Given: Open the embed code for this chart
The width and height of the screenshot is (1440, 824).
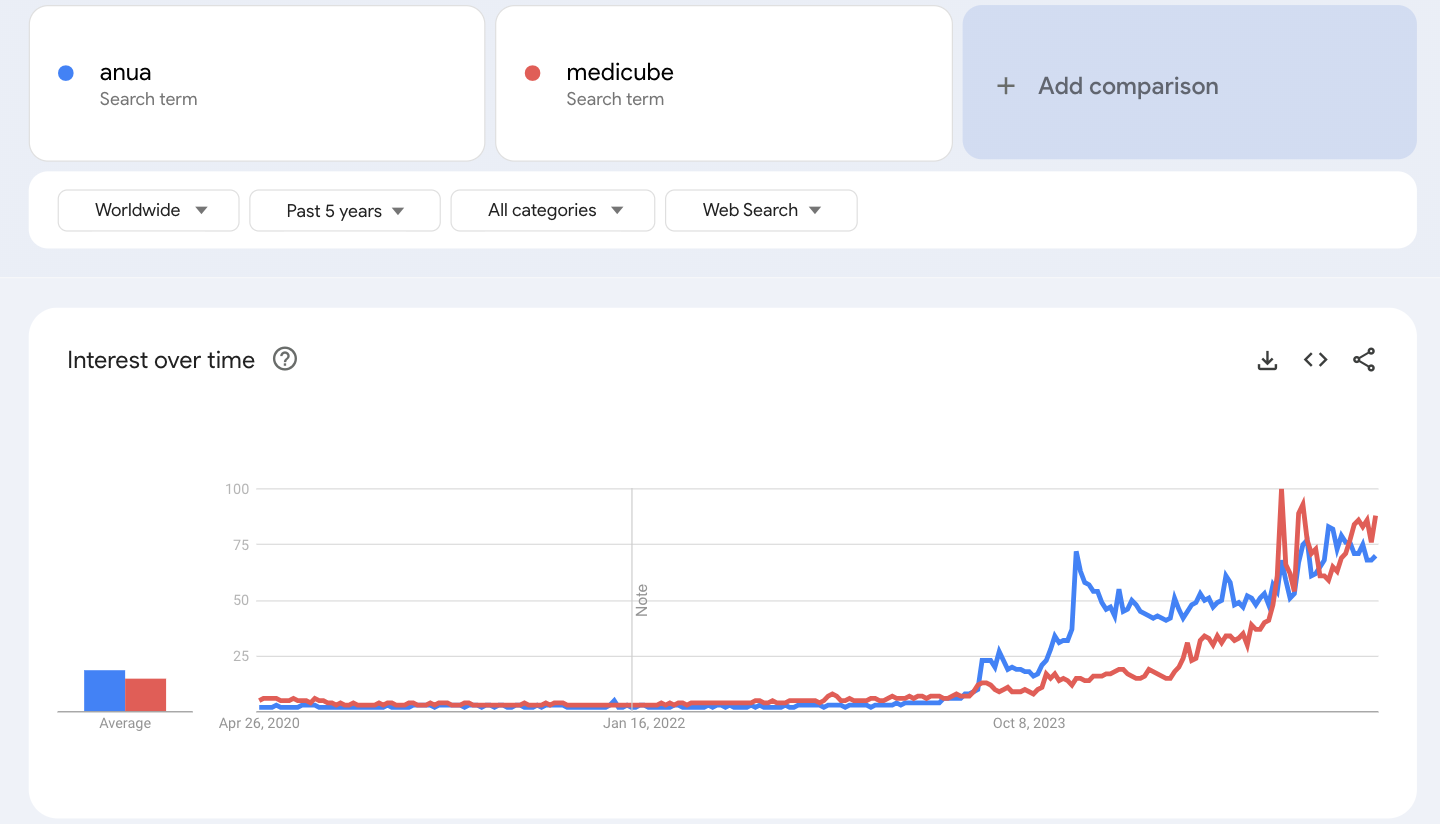Looking at the screenshot, I should click(1315, 359).
